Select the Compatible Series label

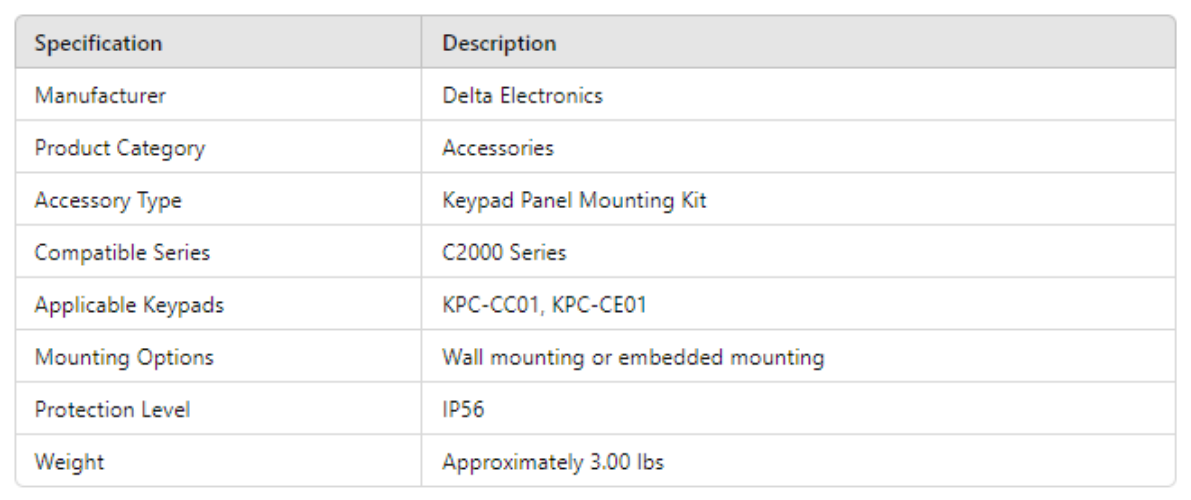coord(122,252)
